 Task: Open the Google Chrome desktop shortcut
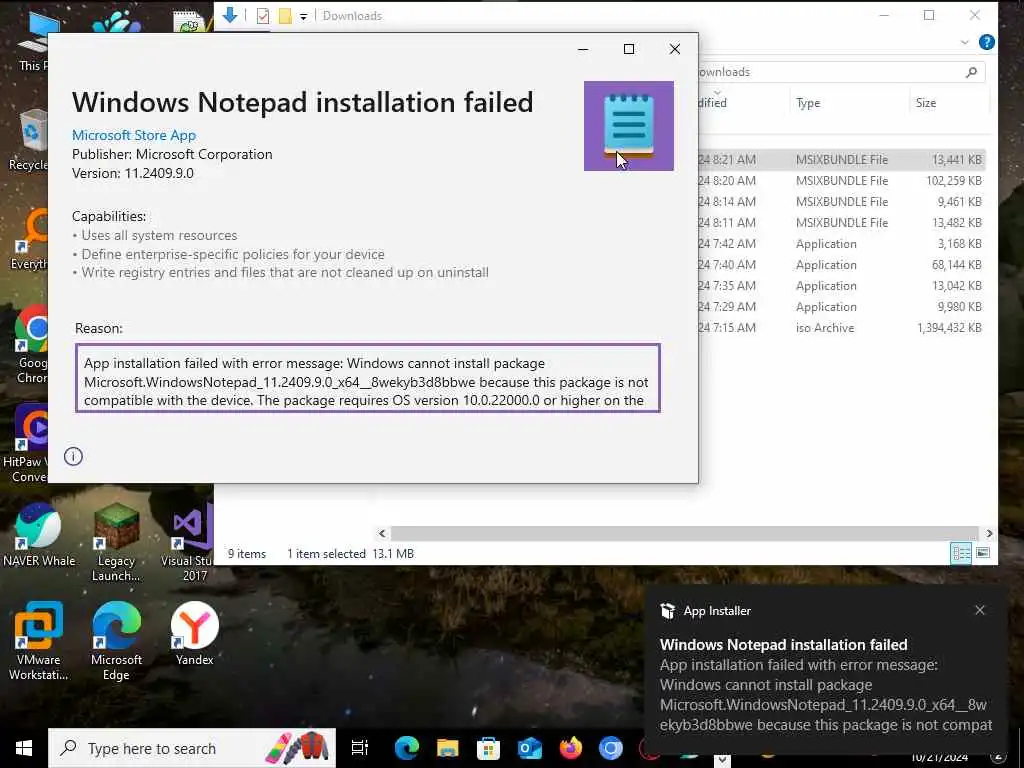31,345
